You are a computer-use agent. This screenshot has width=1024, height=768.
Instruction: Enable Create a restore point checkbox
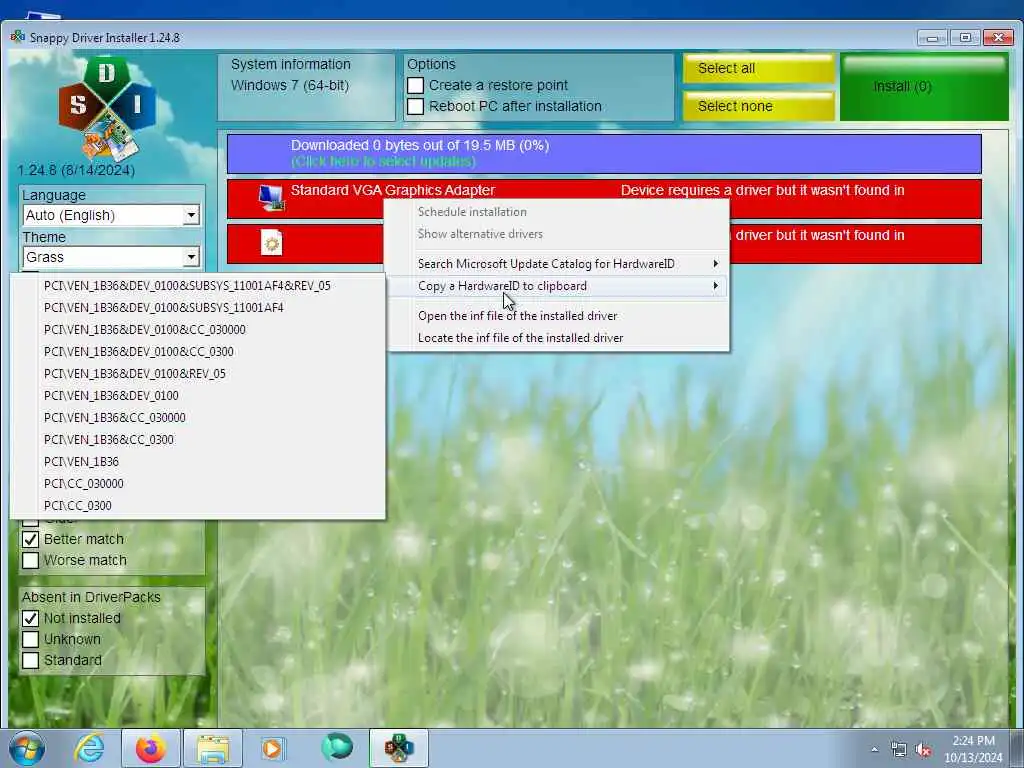[x=415, y=86]
